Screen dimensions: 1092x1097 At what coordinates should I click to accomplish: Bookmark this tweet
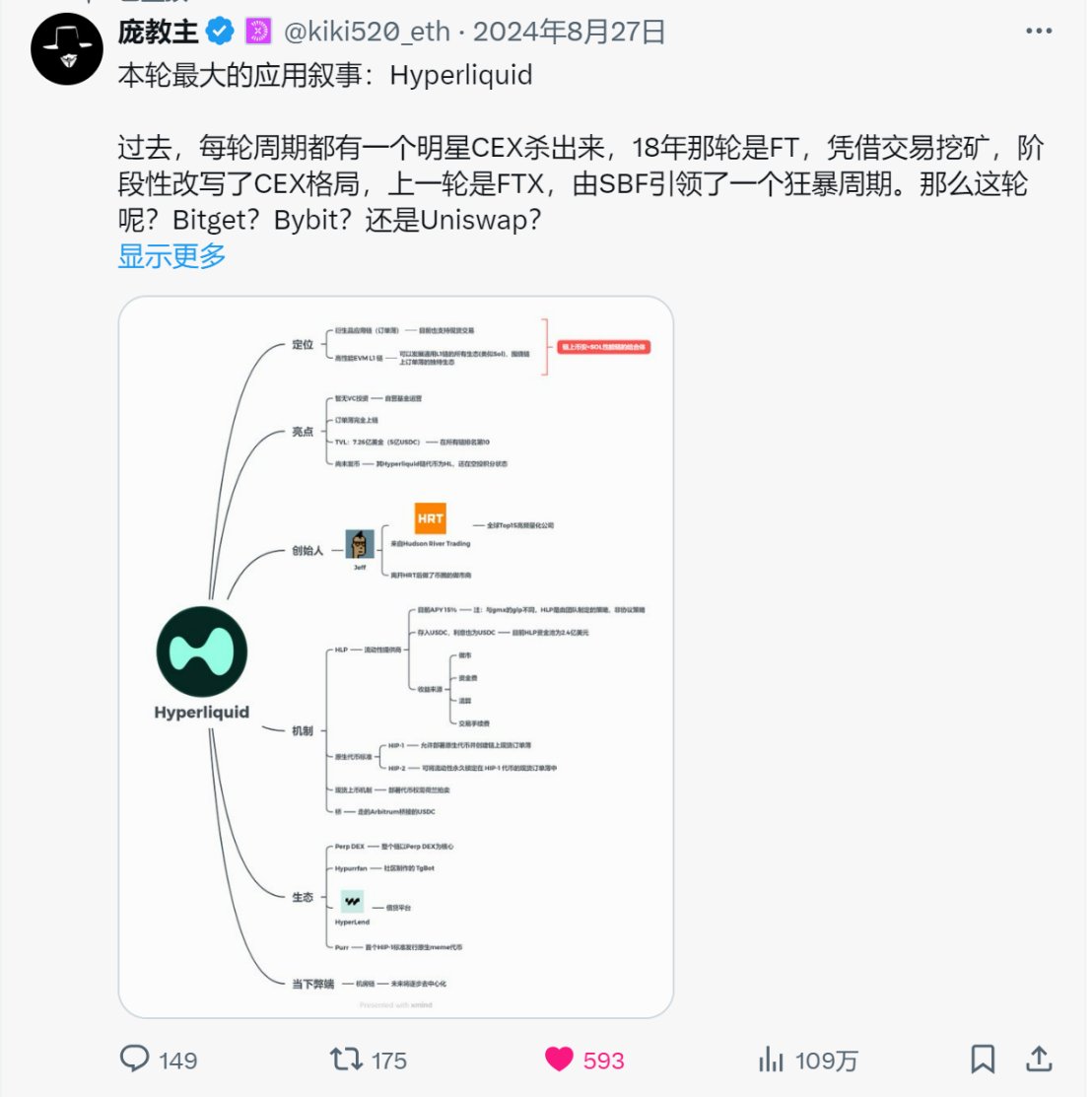983,1060
